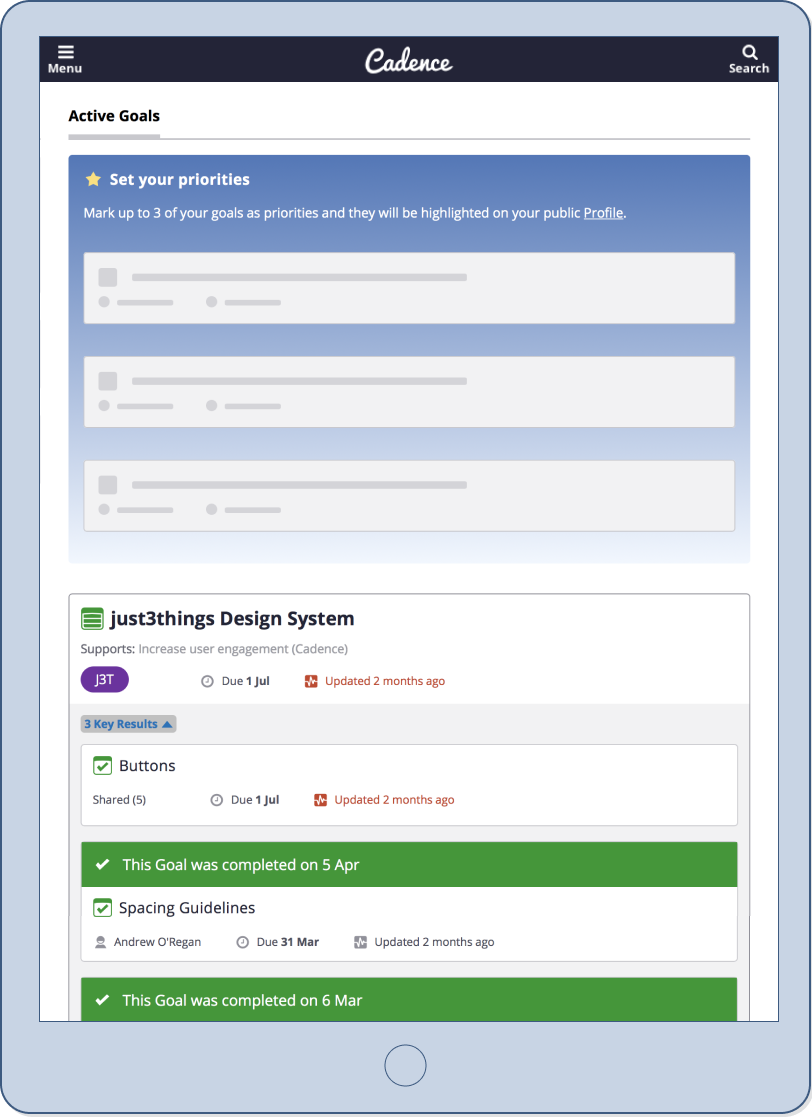This screenshot has width=812, height=1117.
Task: Click the Cadence logo in the header
Action: click(x=408, y=59)
